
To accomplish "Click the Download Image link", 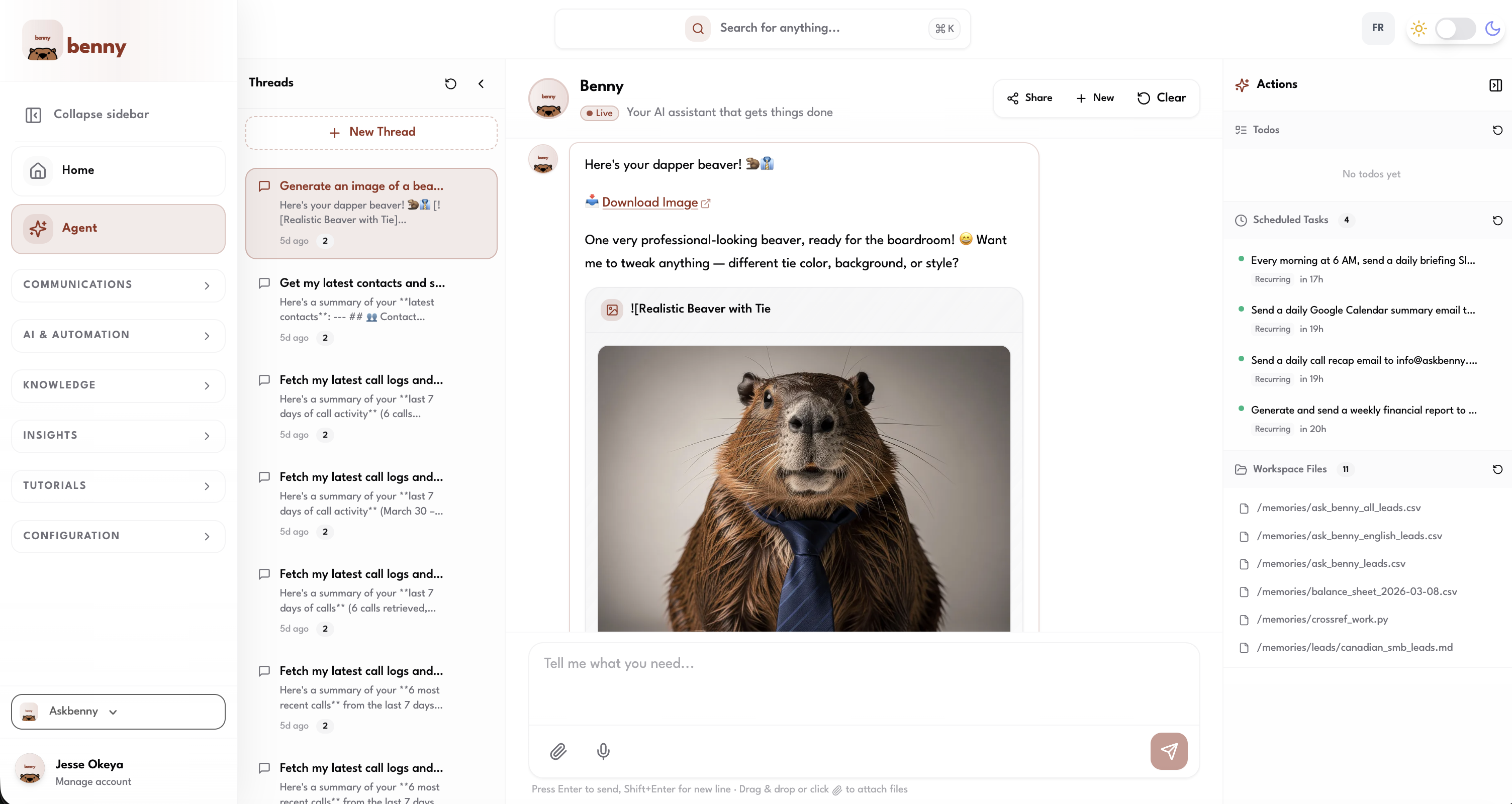I will coord(649,203).
